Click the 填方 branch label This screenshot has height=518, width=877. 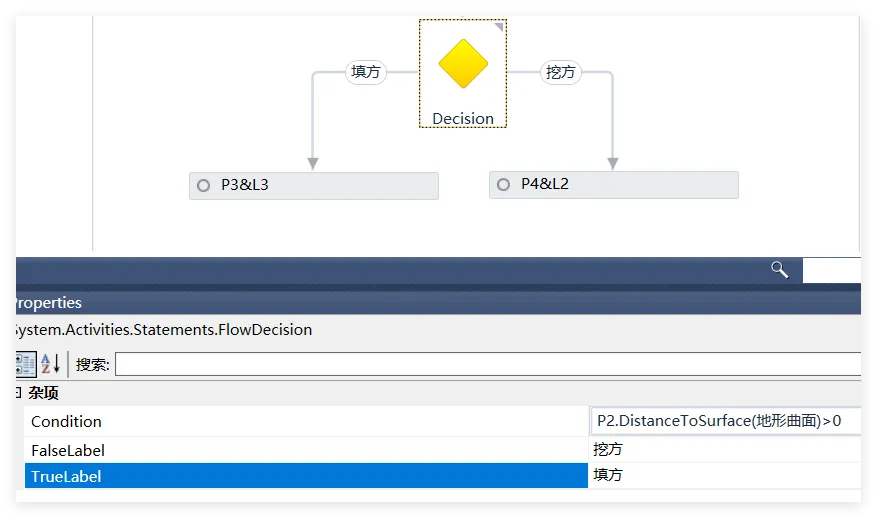pyautogui.click(x=365, y=72)
